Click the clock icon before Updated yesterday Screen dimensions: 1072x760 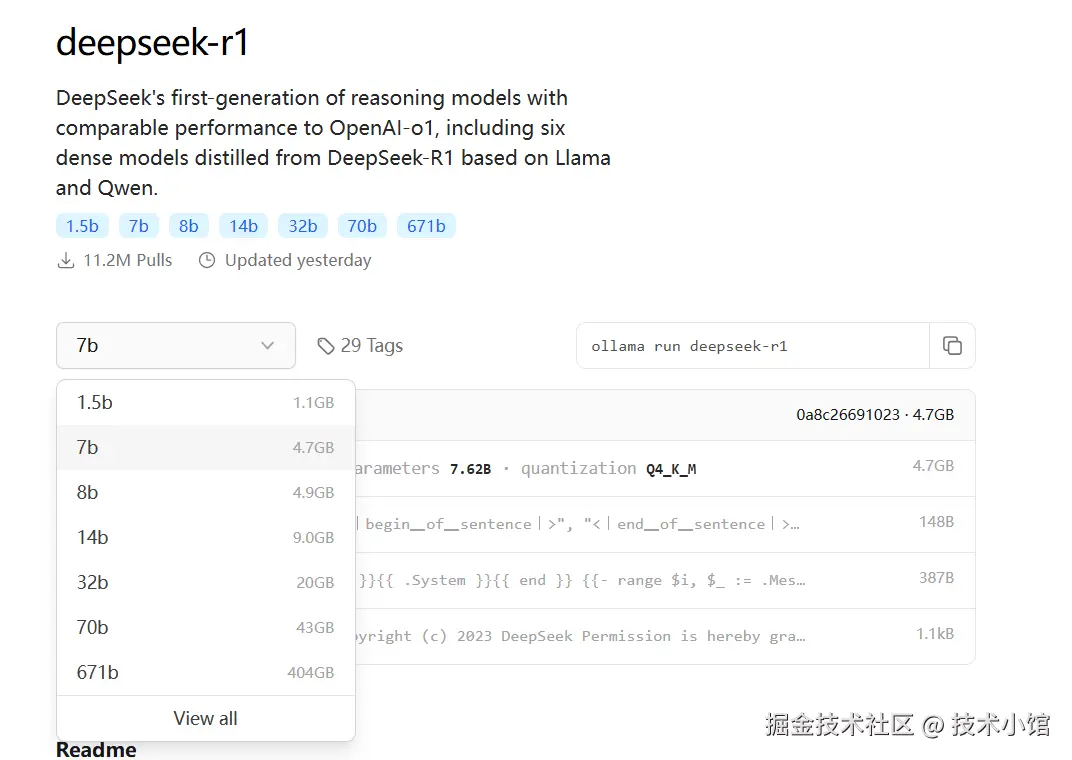(x=207, y=261)
